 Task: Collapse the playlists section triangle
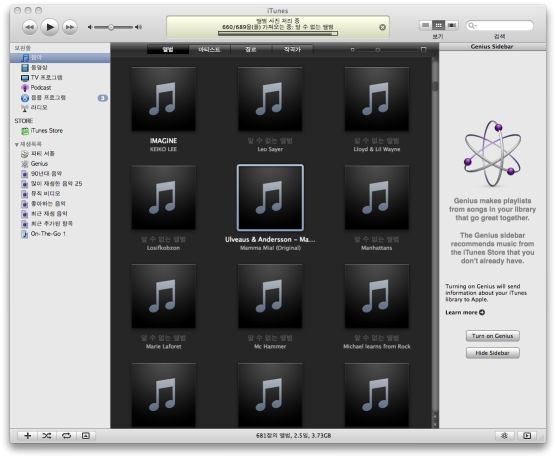coord(16,144)
